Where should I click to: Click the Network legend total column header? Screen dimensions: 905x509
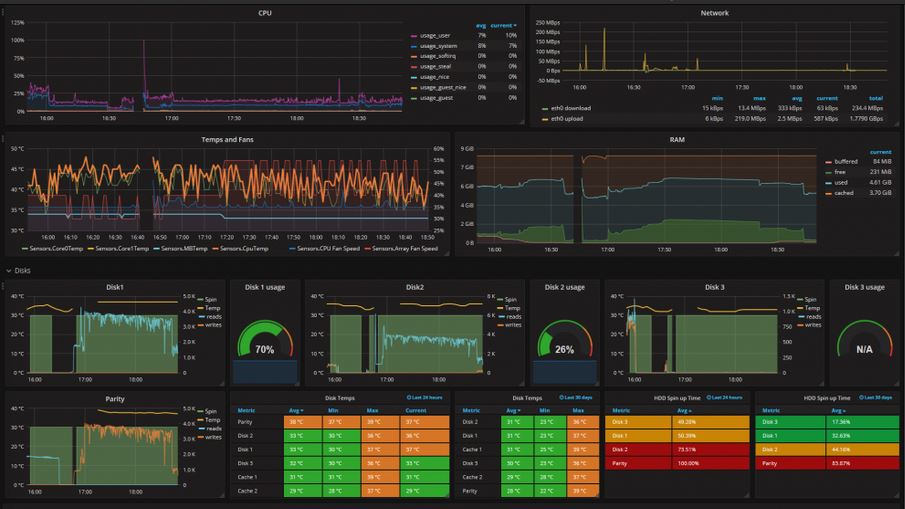(875, 98)
